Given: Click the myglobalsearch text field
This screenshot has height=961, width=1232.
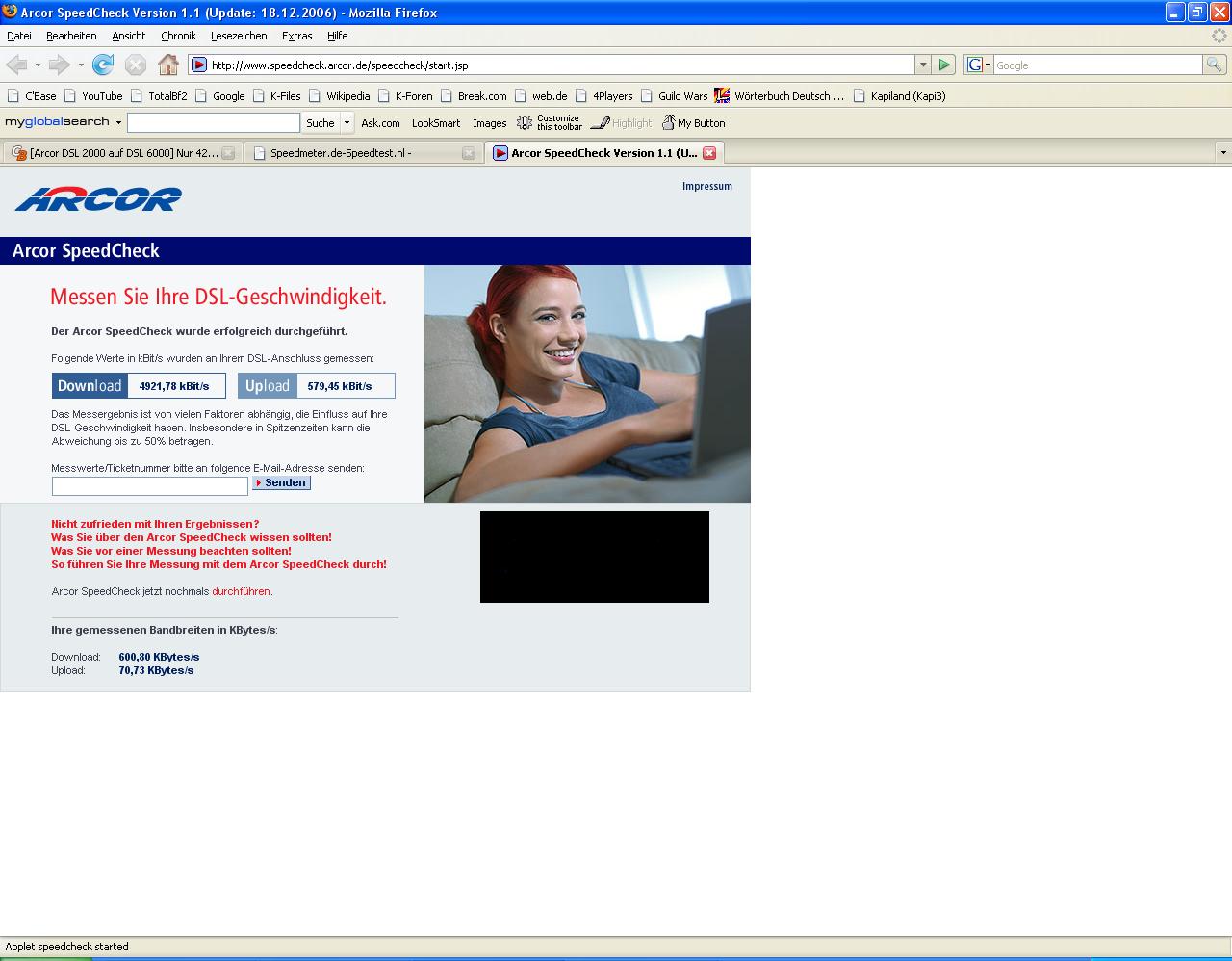Looking at the screenshot, I should click(214, 123).
